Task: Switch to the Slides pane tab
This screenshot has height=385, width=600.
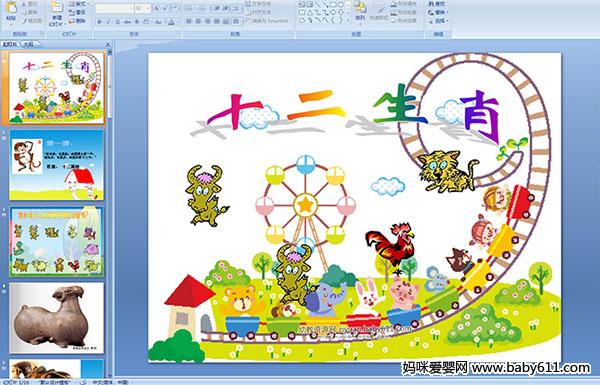Action: (10, 44)
